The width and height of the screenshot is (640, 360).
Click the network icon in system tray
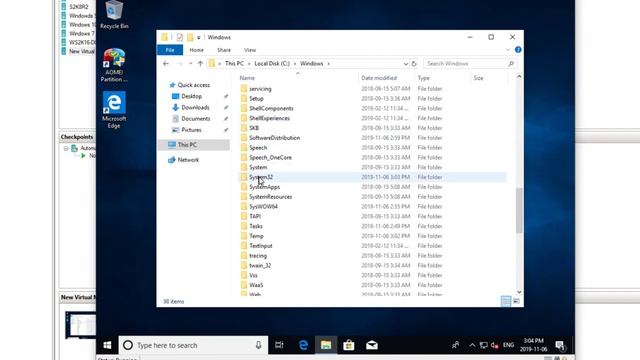point(484,345)
